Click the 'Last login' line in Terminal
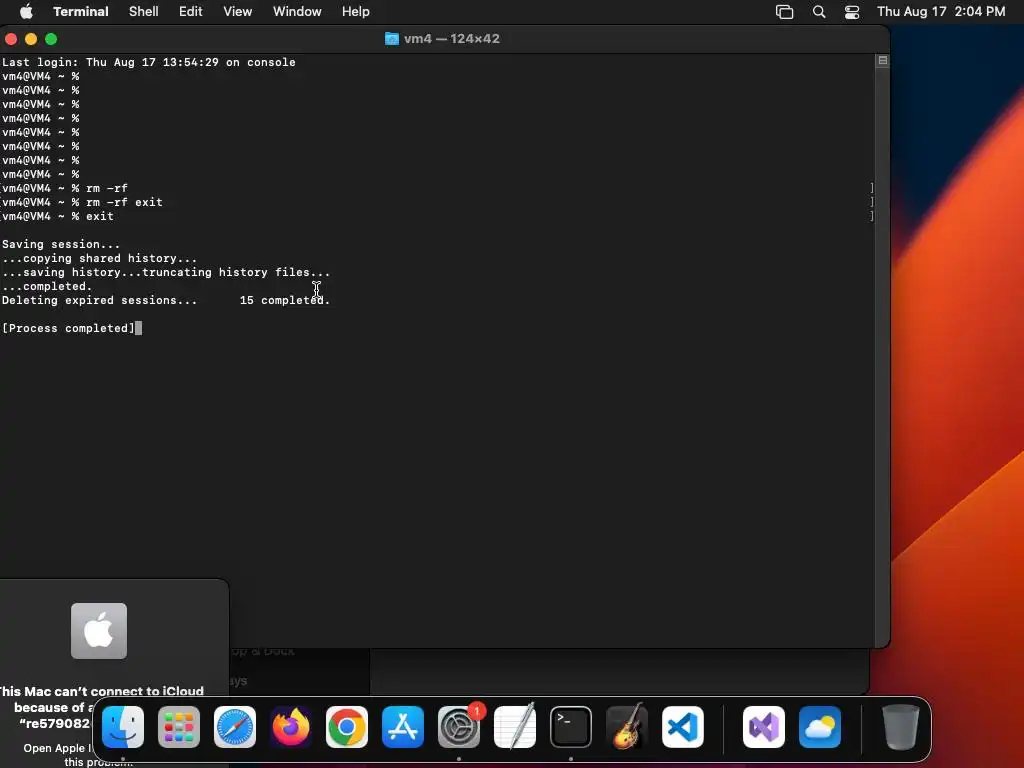 point(149,62)
